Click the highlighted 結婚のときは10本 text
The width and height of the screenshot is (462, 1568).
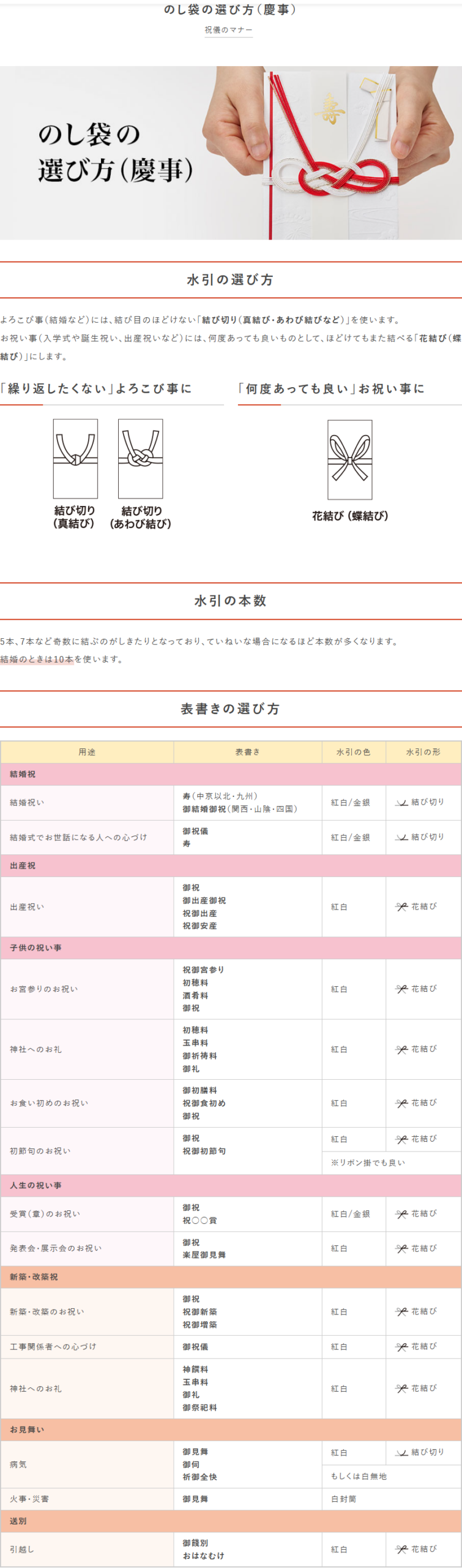pos(37,659)
